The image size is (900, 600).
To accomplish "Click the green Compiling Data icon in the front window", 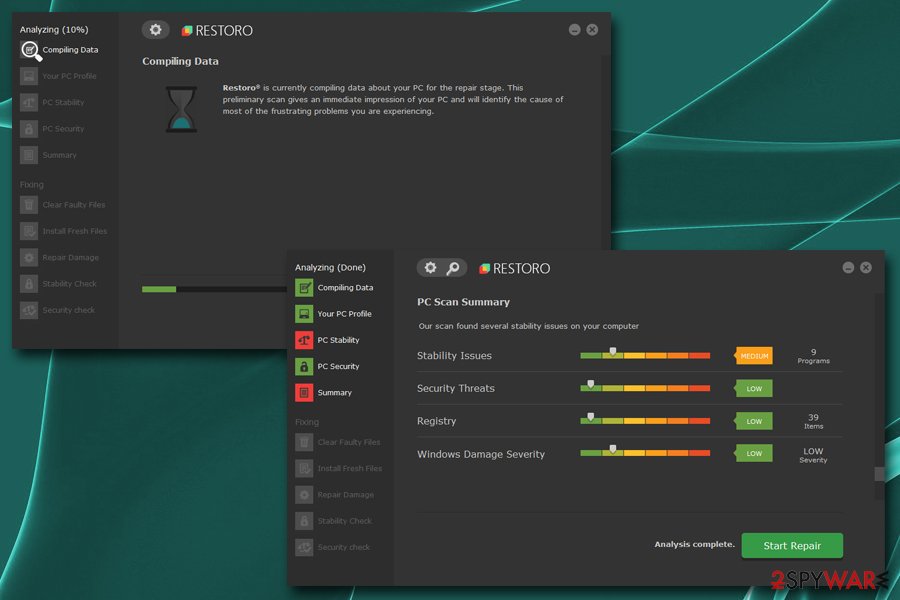I will point(304,287).
